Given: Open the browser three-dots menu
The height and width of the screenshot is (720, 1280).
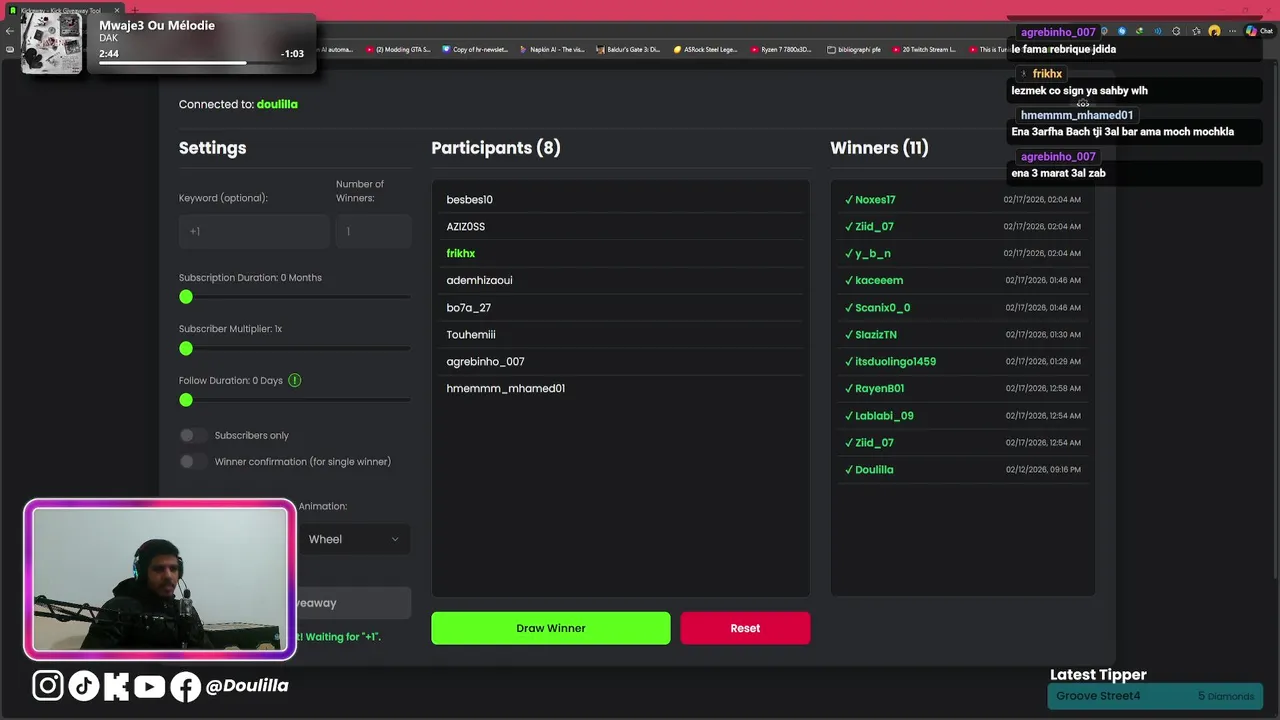Looking at the screenshot, I should click(x=1232, y=31).
